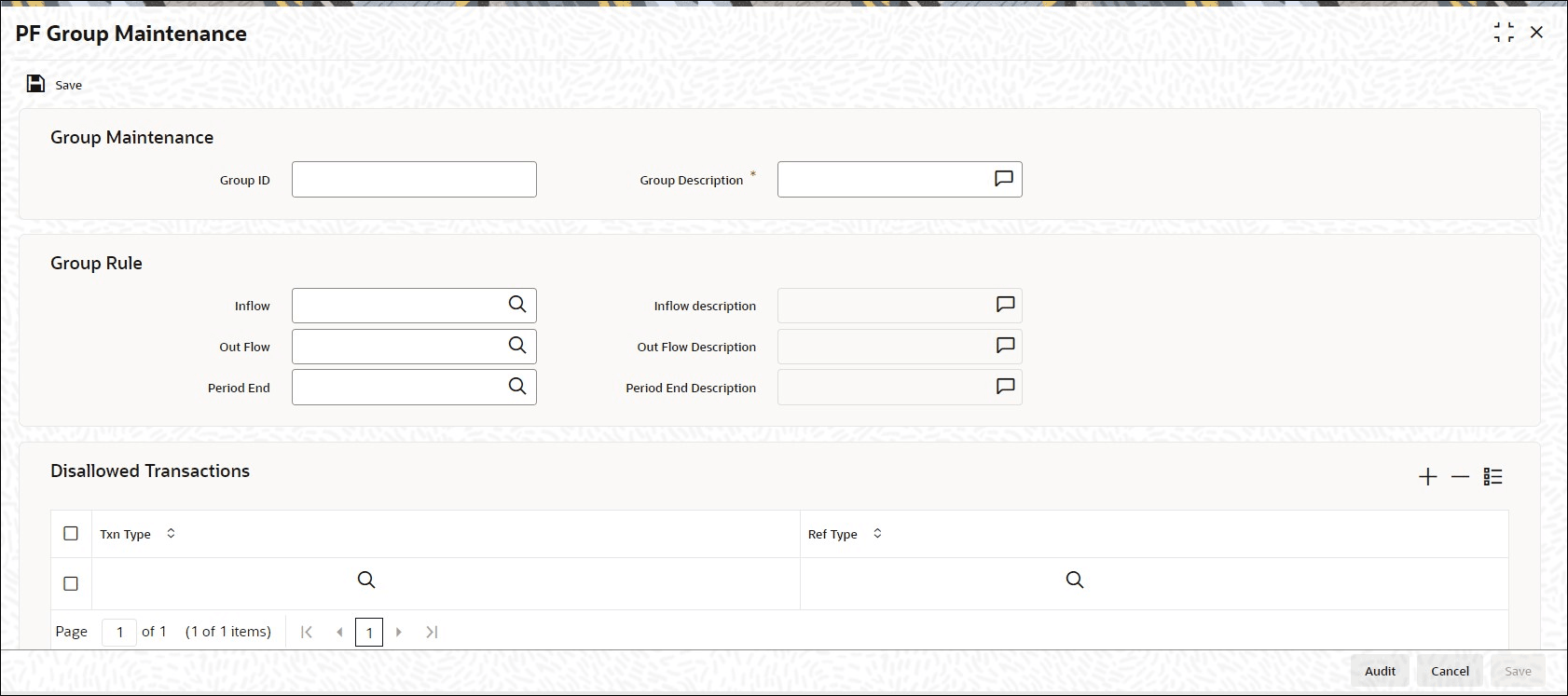Click the Ref Type cell in first row
Screen dimensions: 1568x696
pos(1154,583)
